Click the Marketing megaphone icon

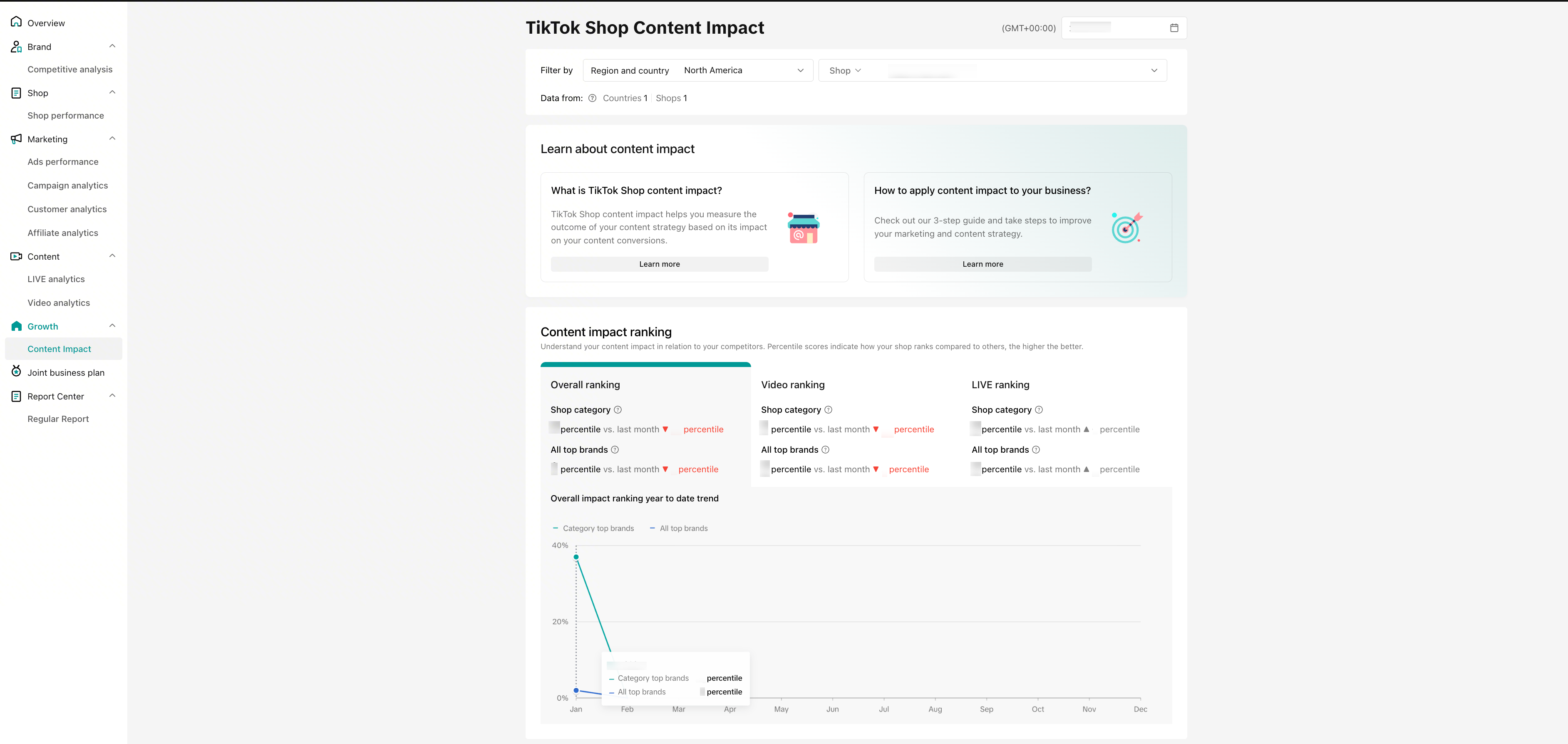(x=16, y=139)
